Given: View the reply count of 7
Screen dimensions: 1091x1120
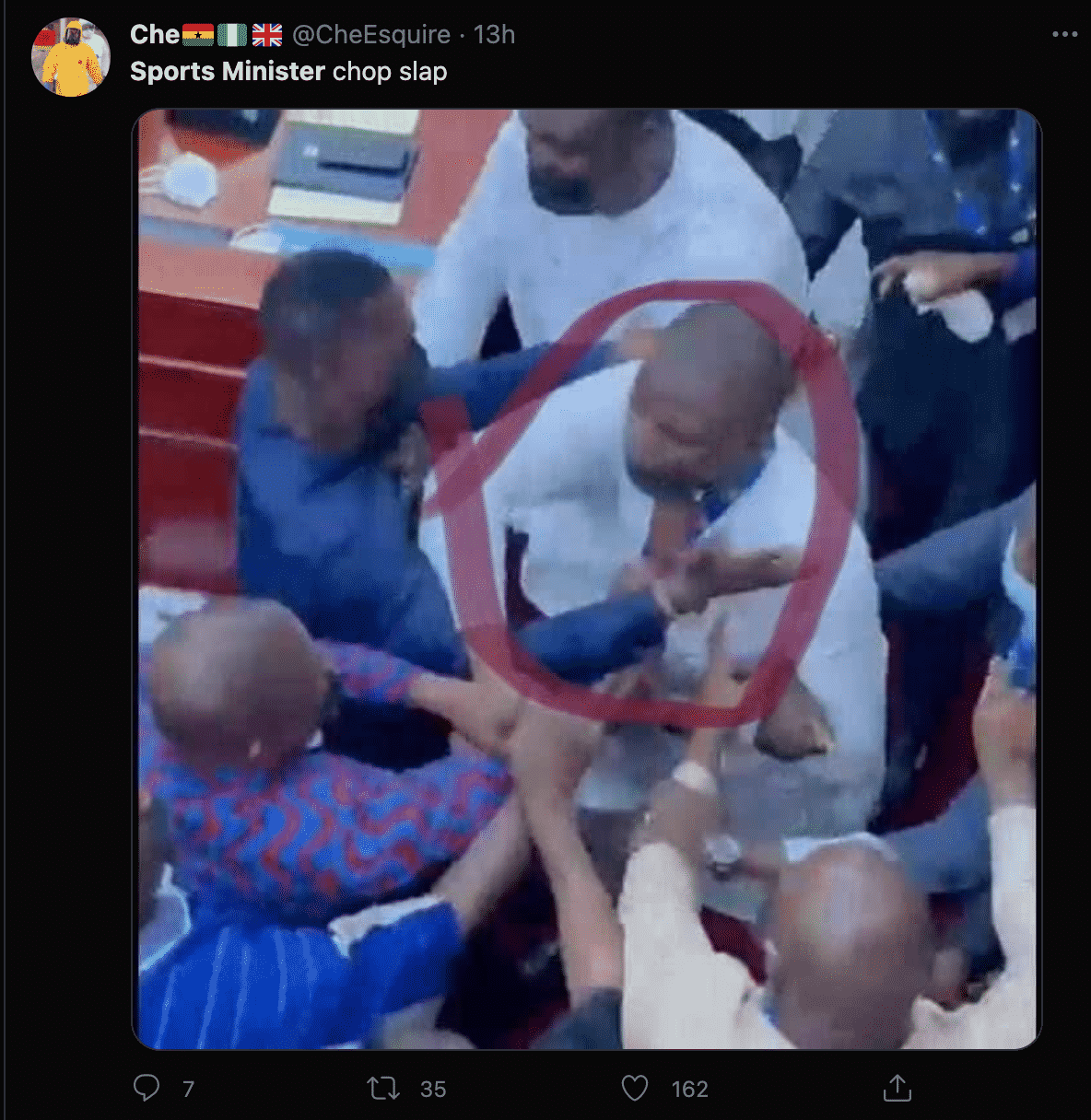Looking at the screenshot, I should (188, 1090).
